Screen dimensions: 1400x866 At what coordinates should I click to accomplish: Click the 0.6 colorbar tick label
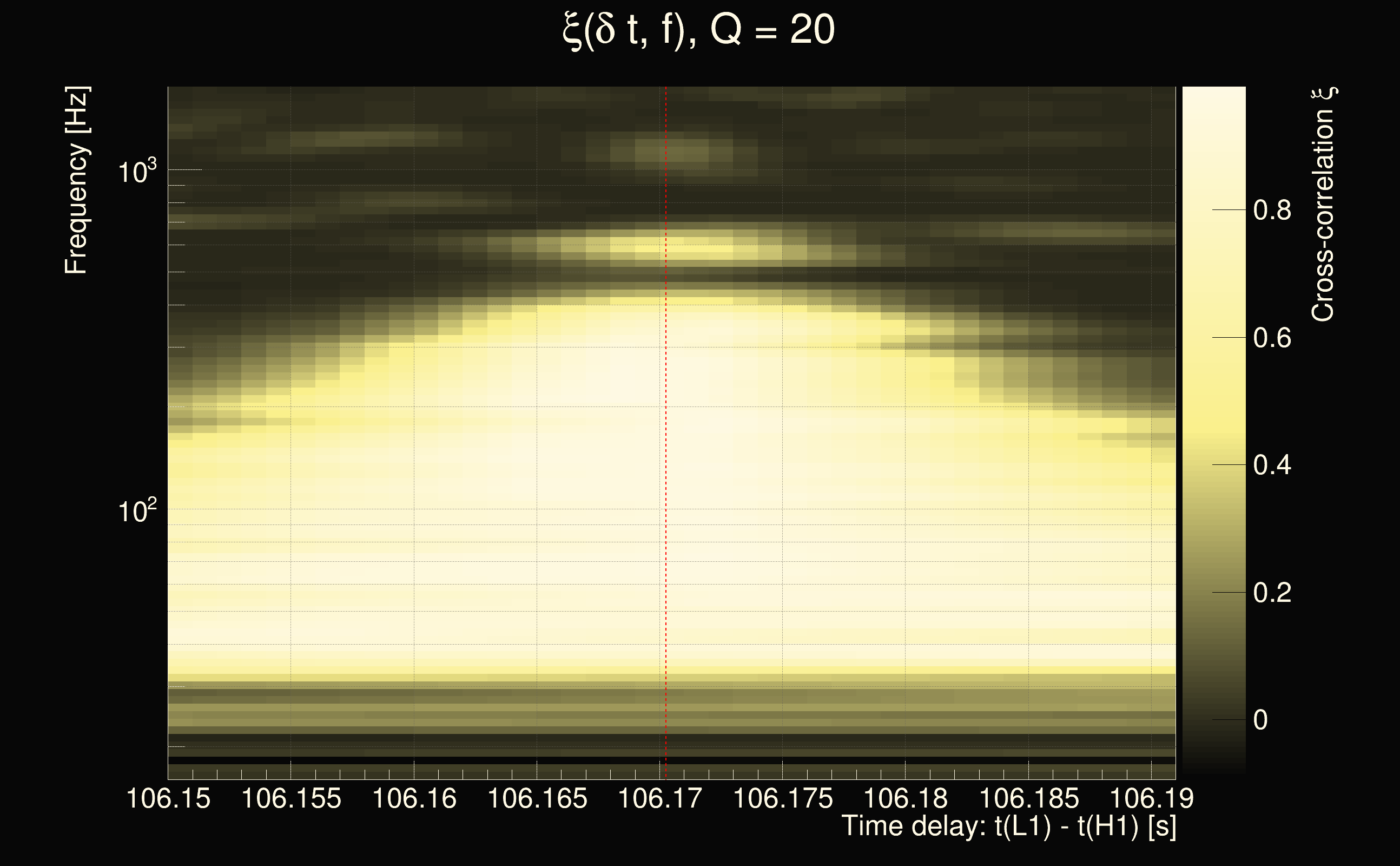(x=1272, y=338)
